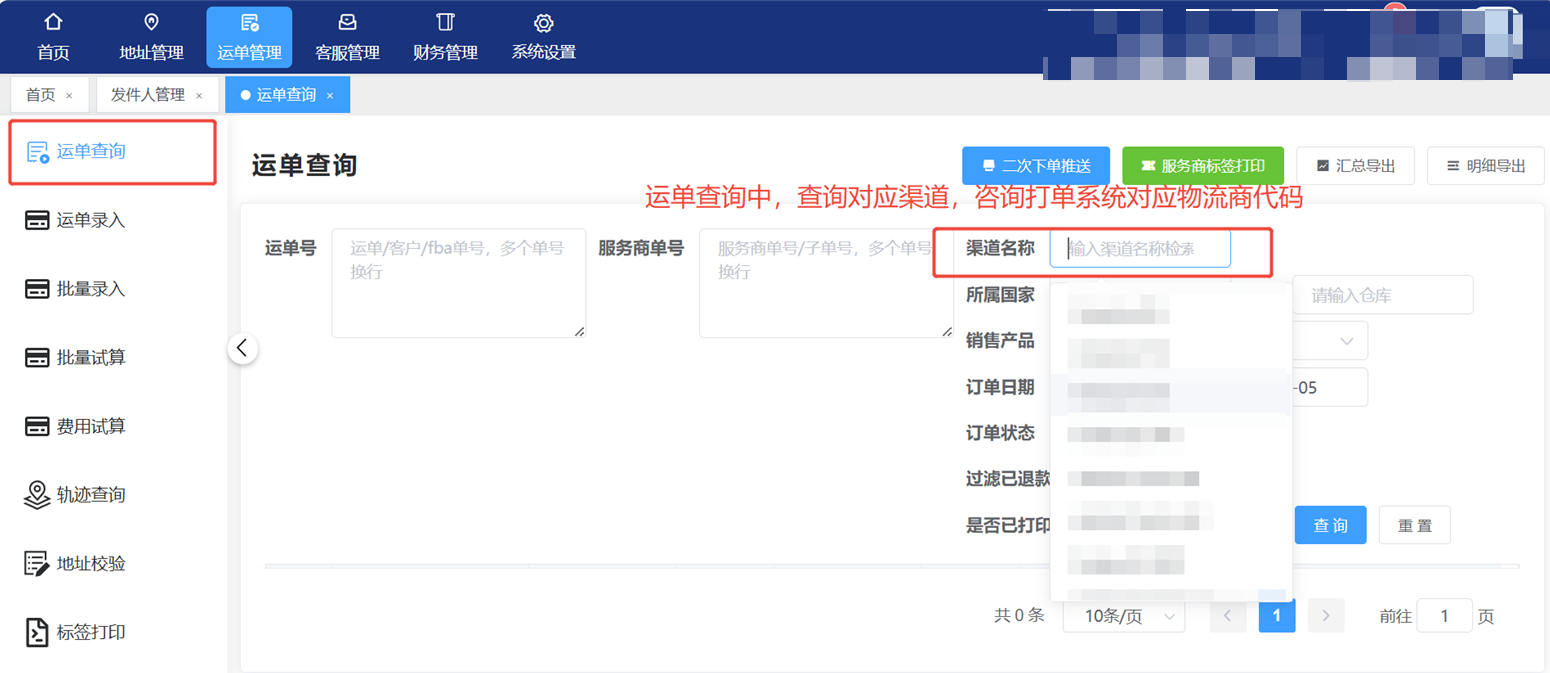
Task: Click the 汇总导出 button
Action: point(1355,166)
